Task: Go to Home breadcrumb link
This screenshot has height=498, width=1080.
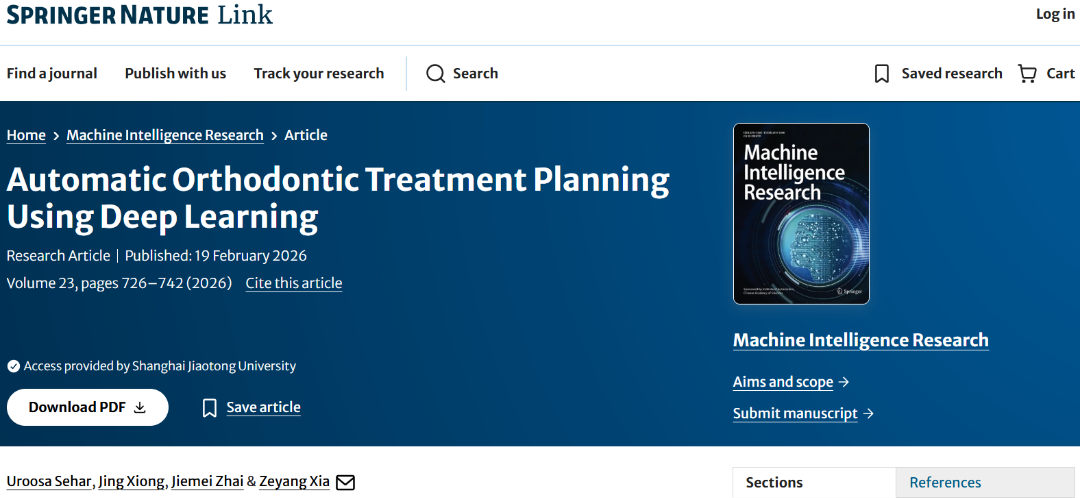Action: pos(26,135)
